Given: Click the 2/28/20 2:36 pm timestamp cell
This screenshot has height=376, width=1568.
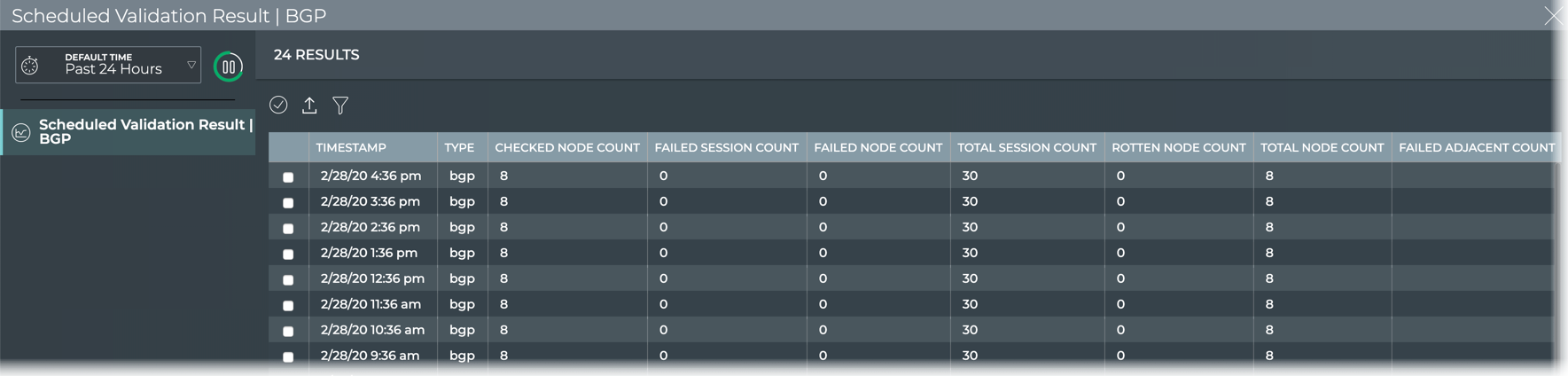Looking at the screenshot, I should click(371, 228).
